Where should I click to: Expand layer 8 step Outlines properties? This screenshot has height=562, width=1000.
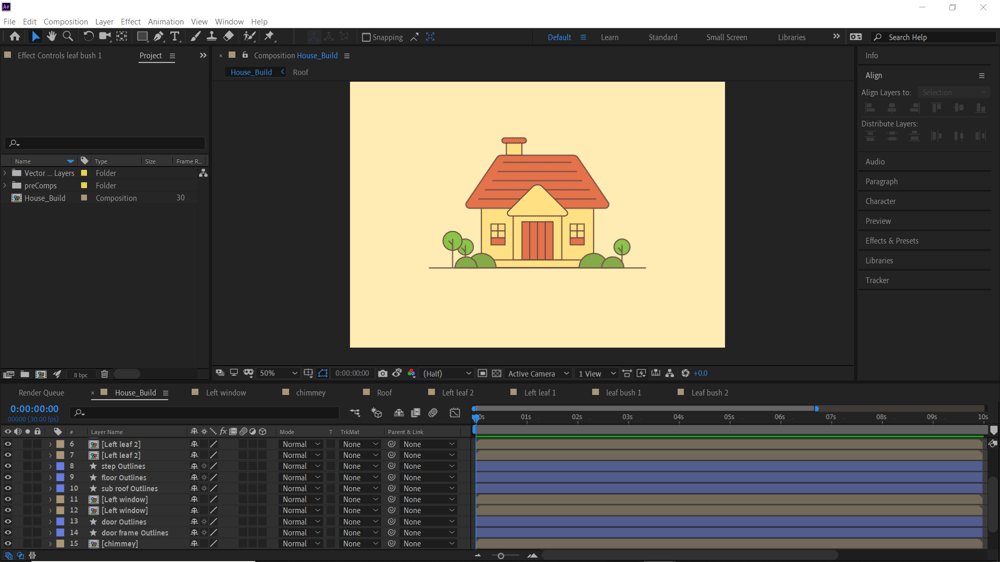pos(50,466)
